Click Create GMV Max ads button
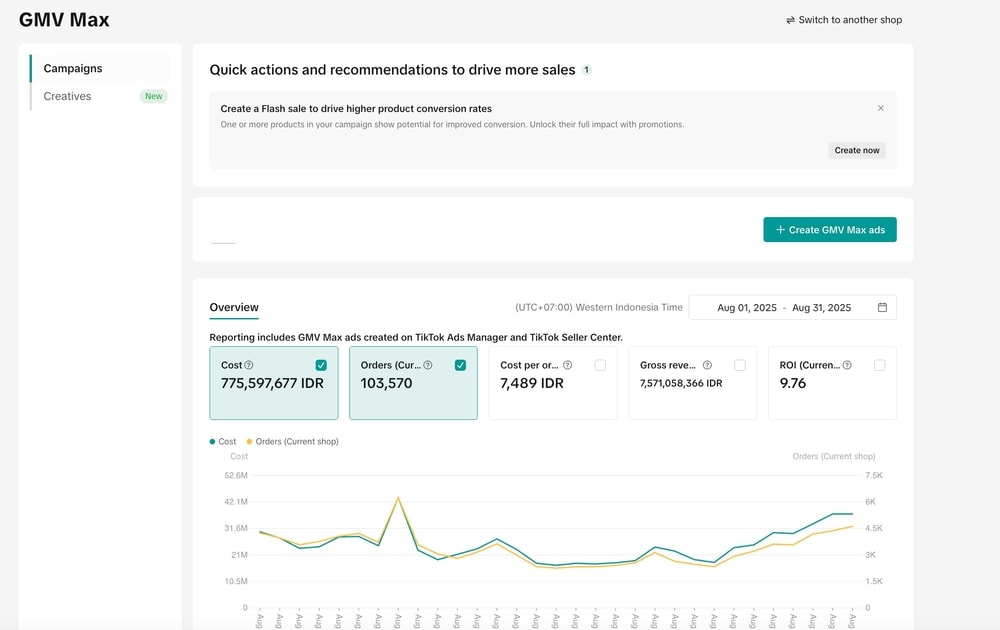 click(x=830, y=230)
